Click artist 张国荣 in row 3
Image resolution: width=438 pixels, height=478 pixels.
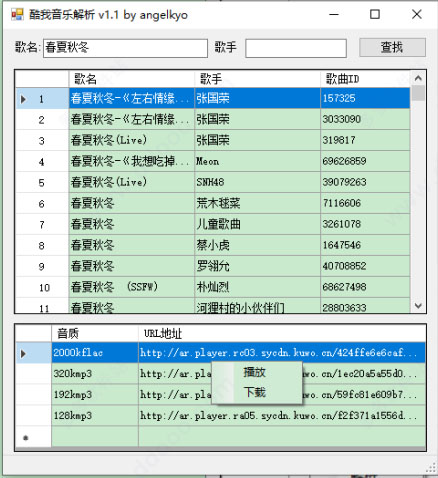tap(257, 140)
